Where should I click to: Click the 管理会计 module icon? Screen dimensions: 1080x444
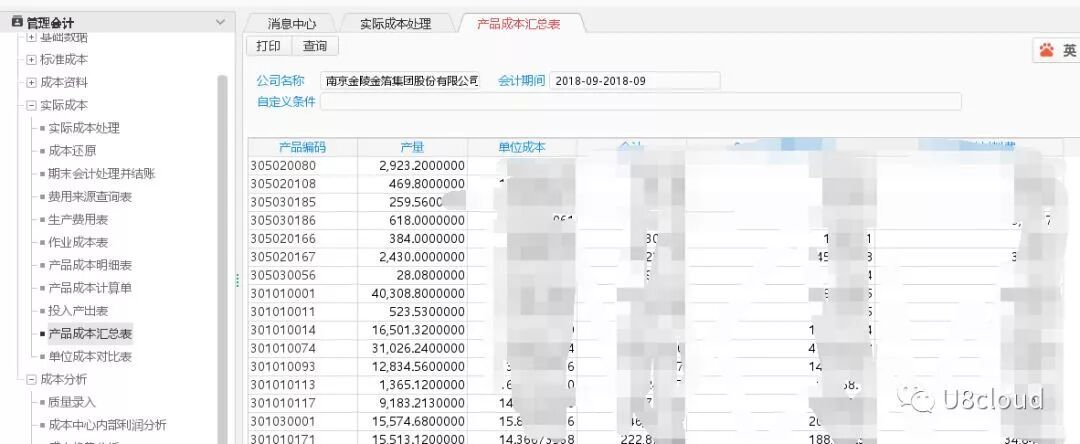click(x=17, y=23)
